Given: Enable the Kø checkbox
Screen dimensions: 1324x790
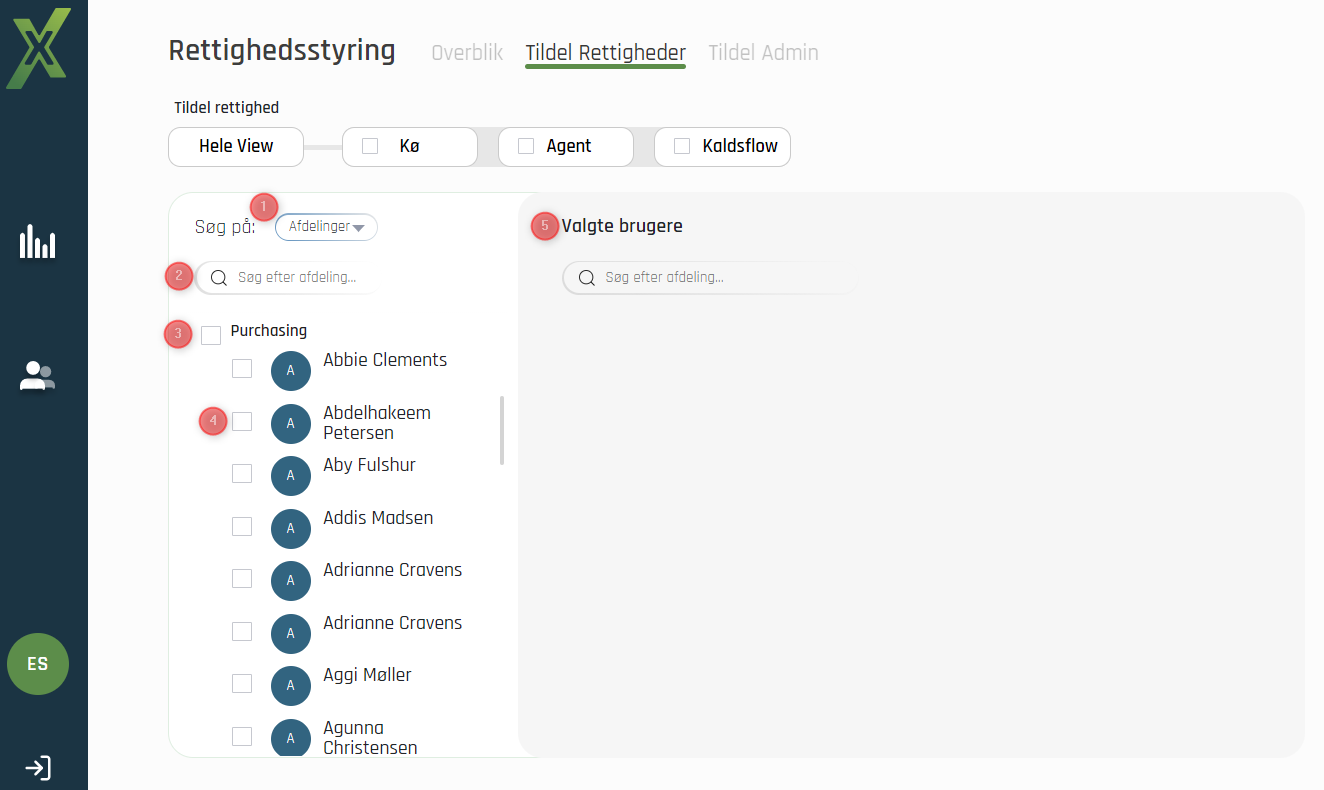Looking at the screenshot, I should (370, 146).
